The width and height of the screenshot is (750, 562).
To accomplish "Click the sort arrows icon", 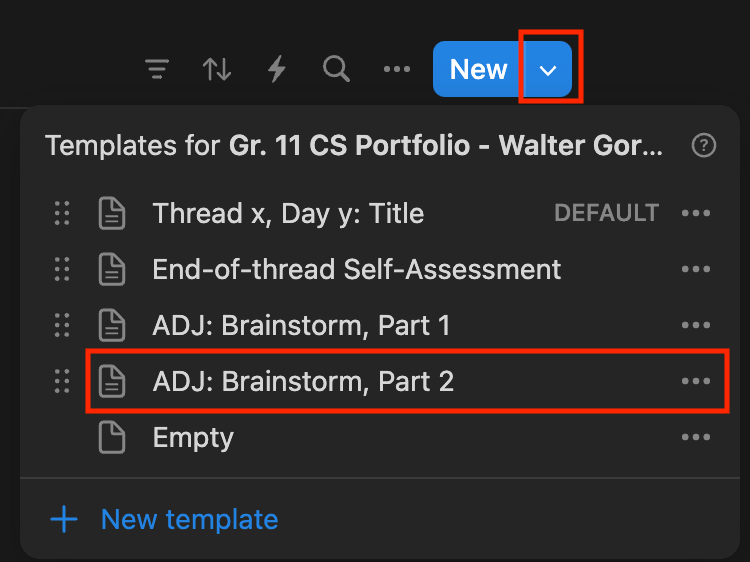I will click(x=217, y=69).
